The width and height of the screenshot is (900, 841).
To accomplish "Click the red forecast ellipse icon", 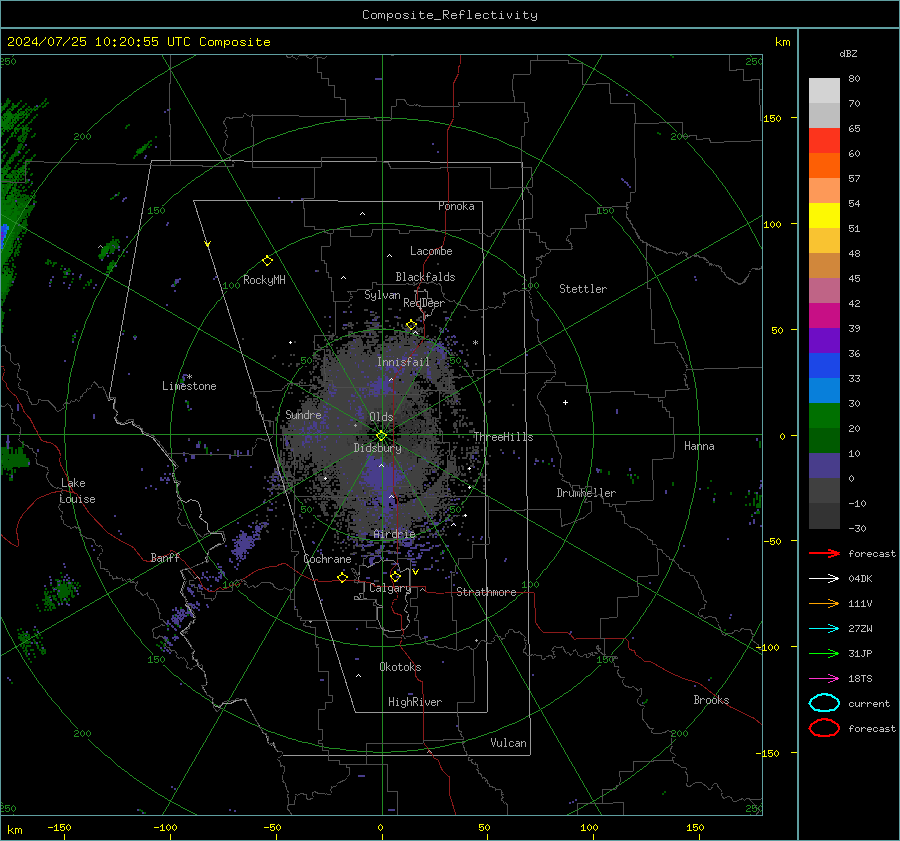I will point(824,728).
